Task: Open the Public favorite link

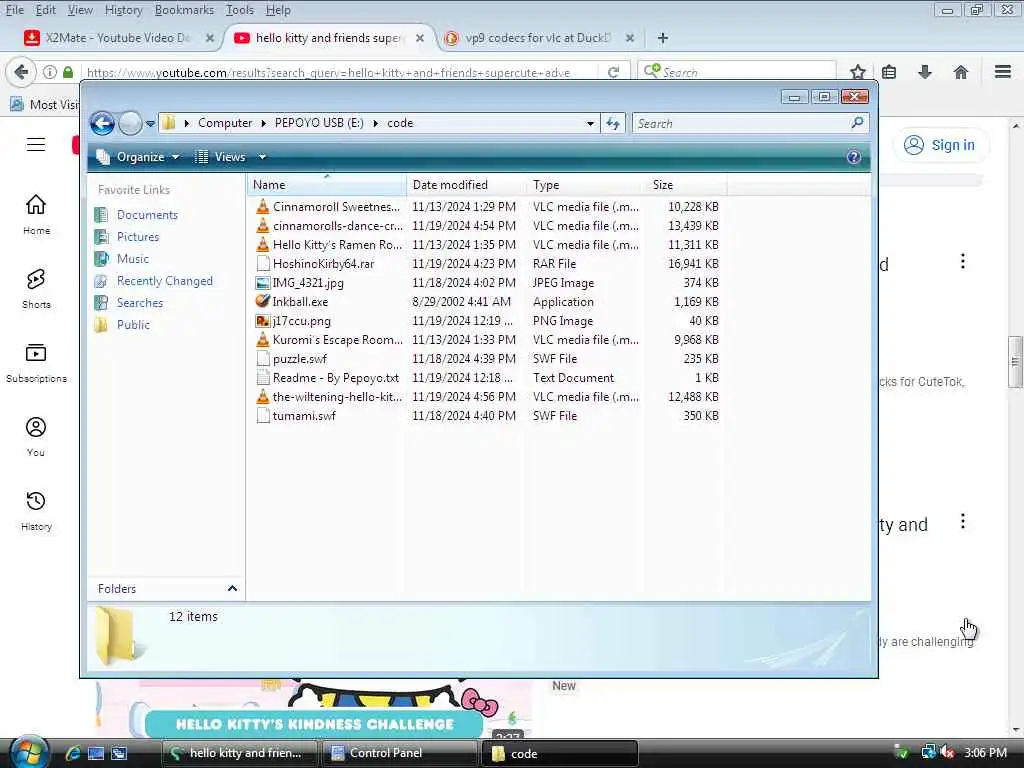Action: [133, 325]
